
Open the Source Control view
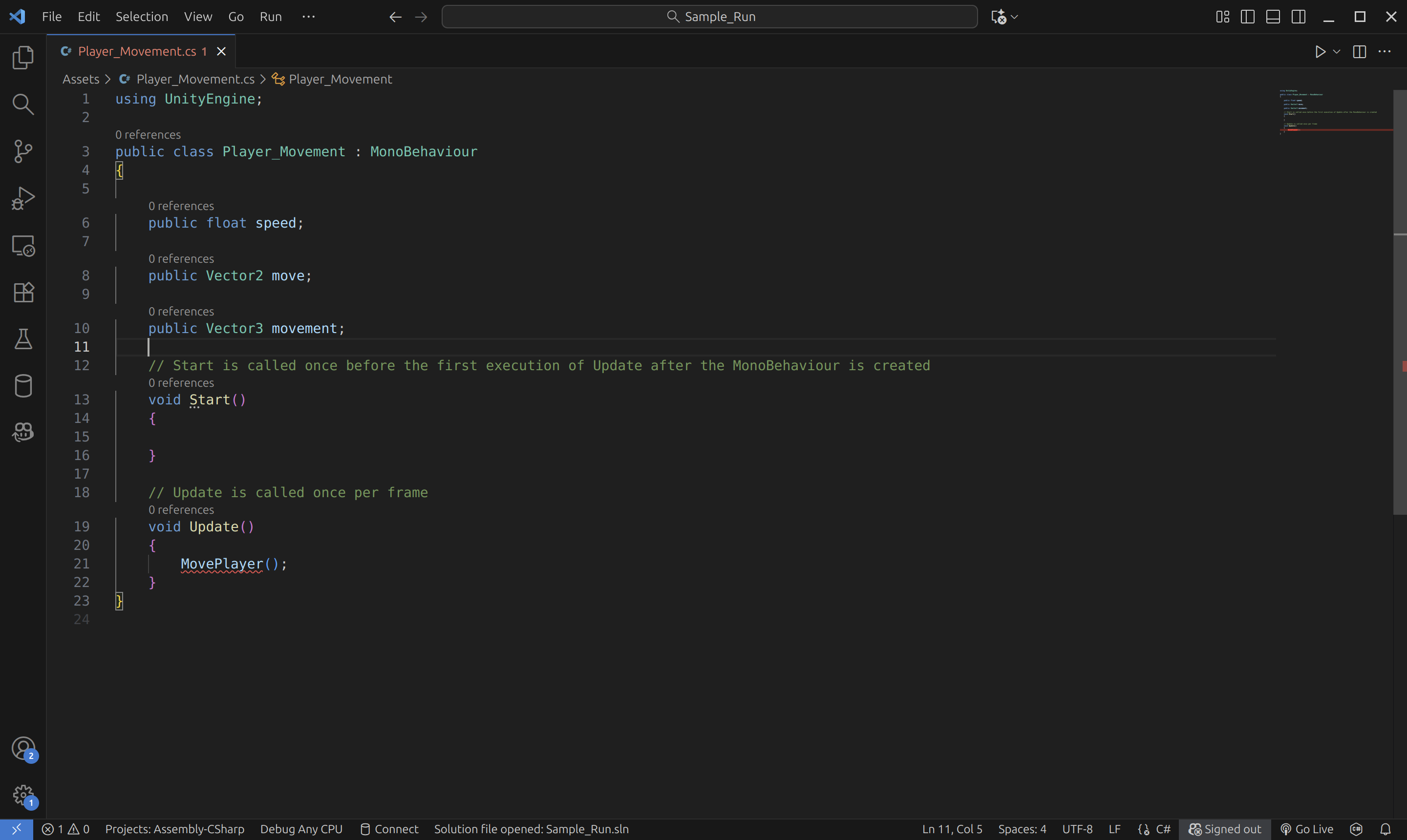pos(23,151)
